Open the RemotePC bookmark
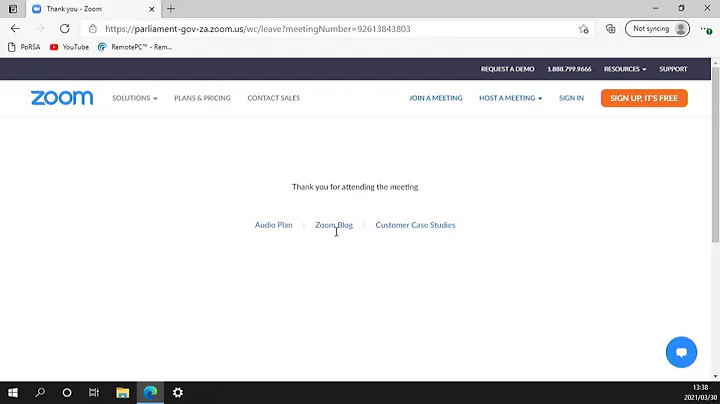The image size is (720, 404). [x=135, y=47]
